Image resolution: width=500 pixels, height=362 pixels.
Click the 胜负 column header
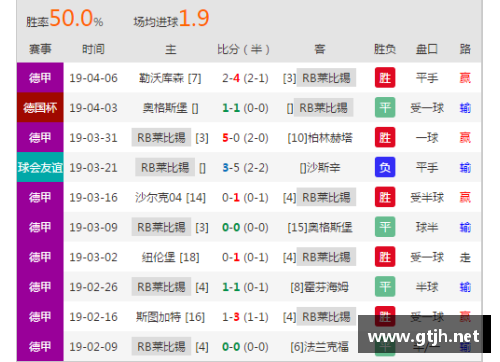385,49
